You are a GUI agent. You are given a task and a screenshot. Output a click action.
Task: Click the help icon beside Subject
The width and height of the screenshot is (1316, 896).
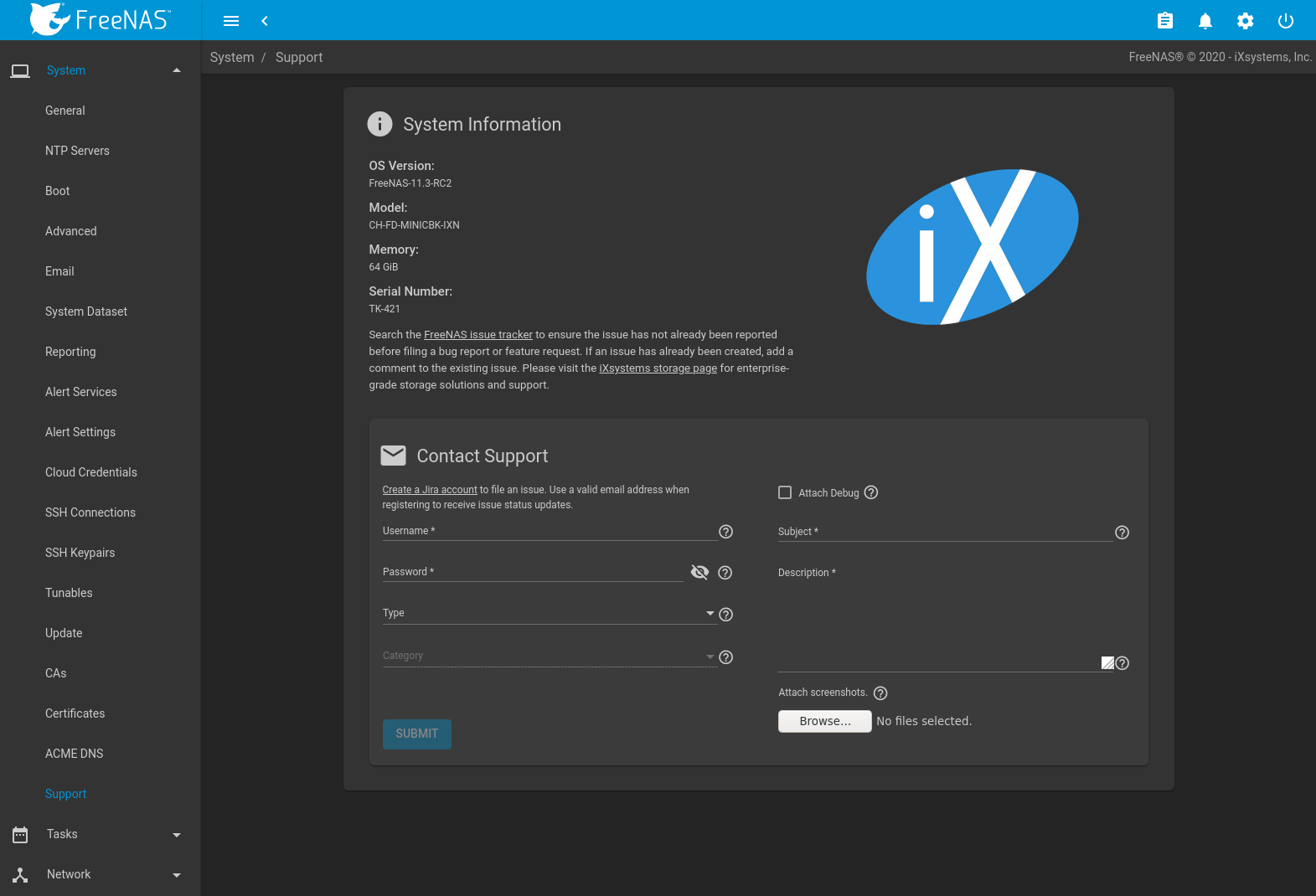pos(1122,533)
